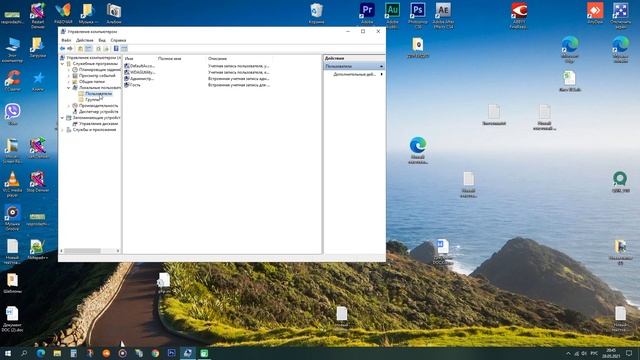Open the Справка menu
Viewport: 640px width, 360px height.
point(118,40)
